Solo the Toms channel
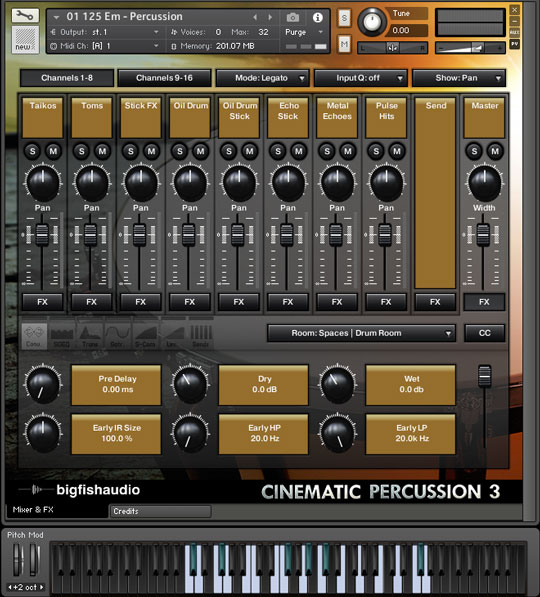This screenshot has width=540, height=597. pyautogui.click(x=81, y=151)
